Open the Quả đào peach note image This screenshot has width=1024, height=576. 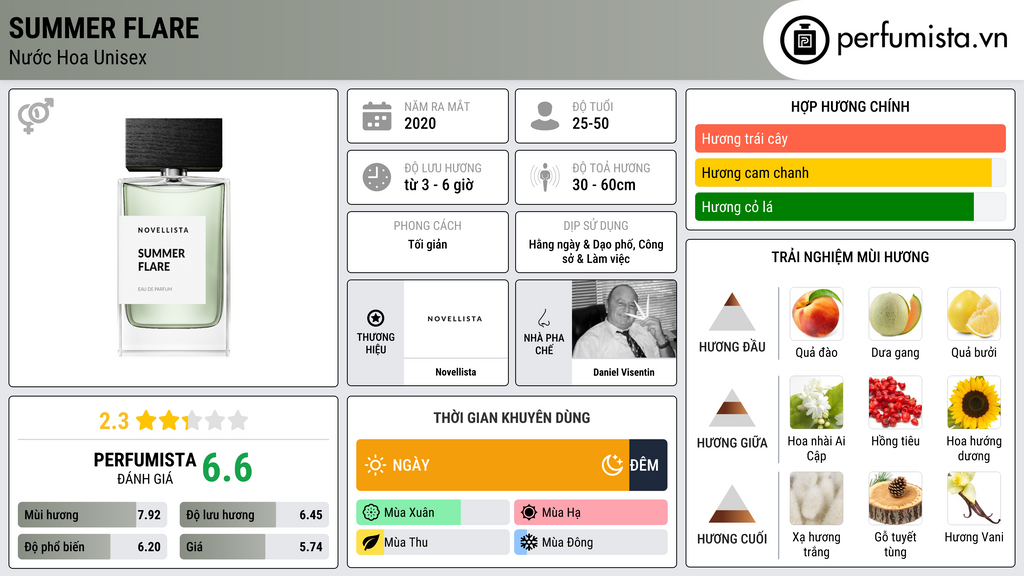click(816, 313)
